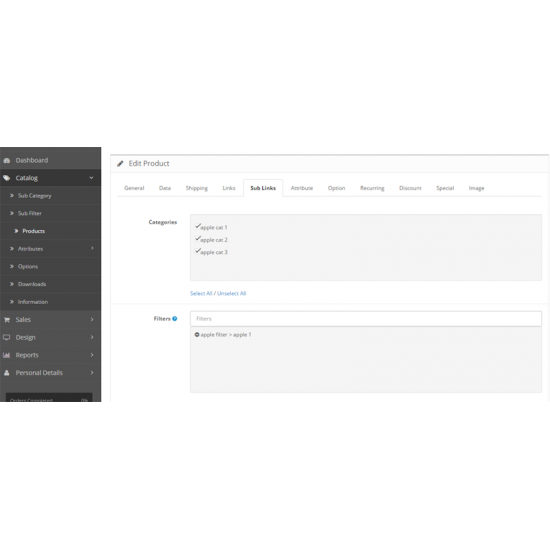The height and width of the screenshot is (550, 550).
Task: Open Information in Catalog menu
Action: coord(33,302)
